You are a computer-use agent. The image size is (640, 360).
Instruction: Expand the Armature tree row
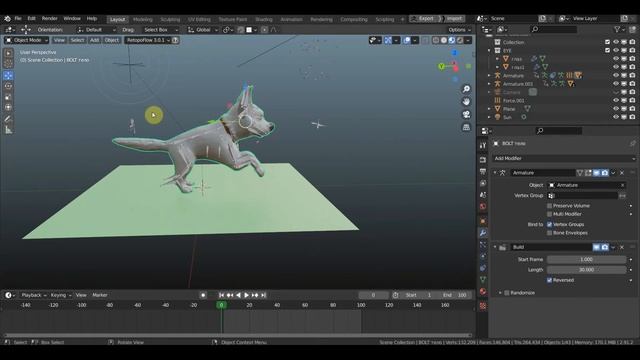489,76
